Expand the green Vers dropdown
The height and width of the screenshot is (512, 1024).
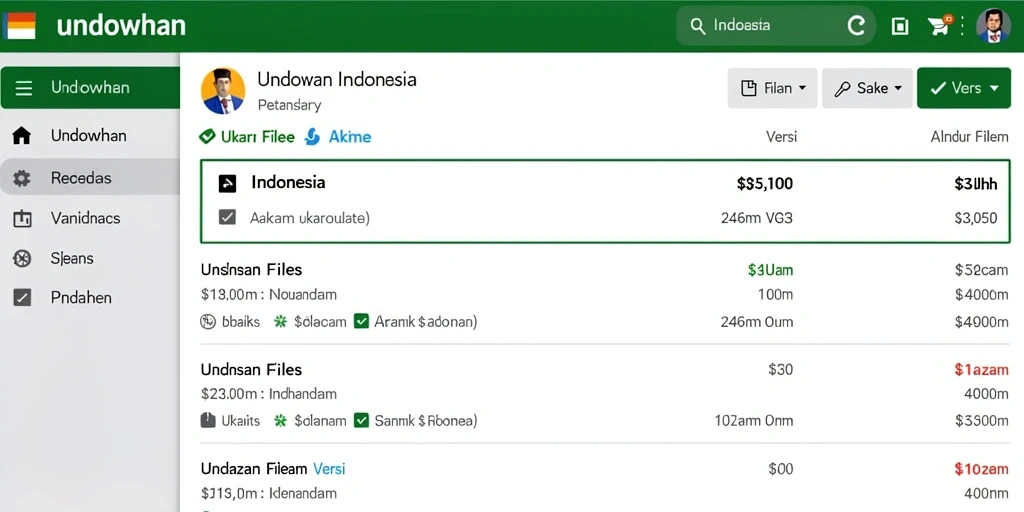pyautogui.click(x=964, y=88)
